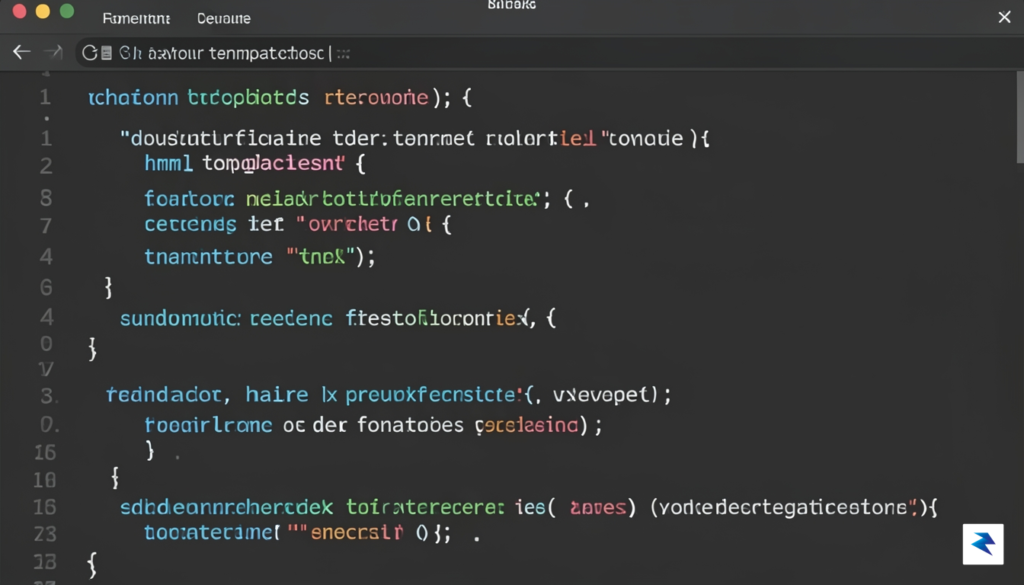Click the document icon in the address bar
This screenshot has width=1024, height=585.
pos(106,54)
